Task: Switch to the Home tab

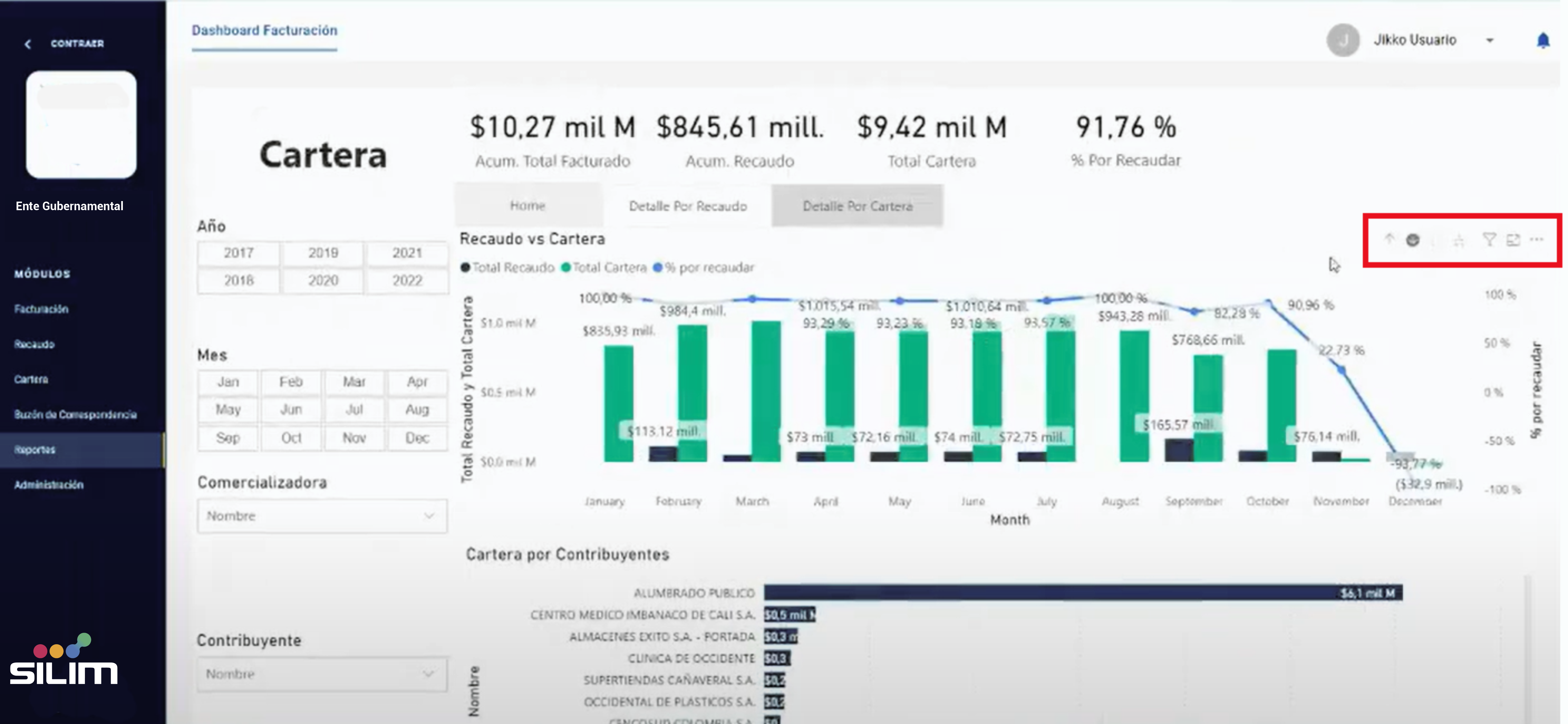Action: point(528,206)
